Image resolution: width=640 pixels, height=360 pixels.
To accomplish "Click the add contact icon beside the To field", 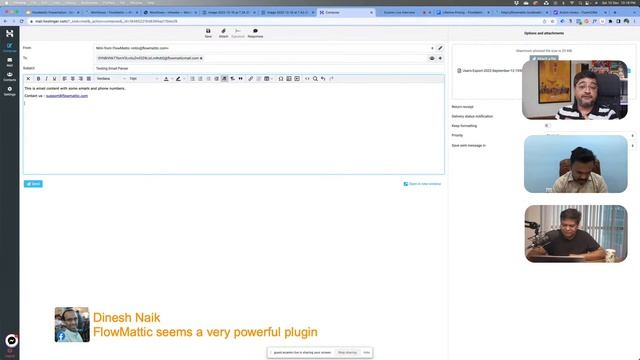I will [432, 58].
